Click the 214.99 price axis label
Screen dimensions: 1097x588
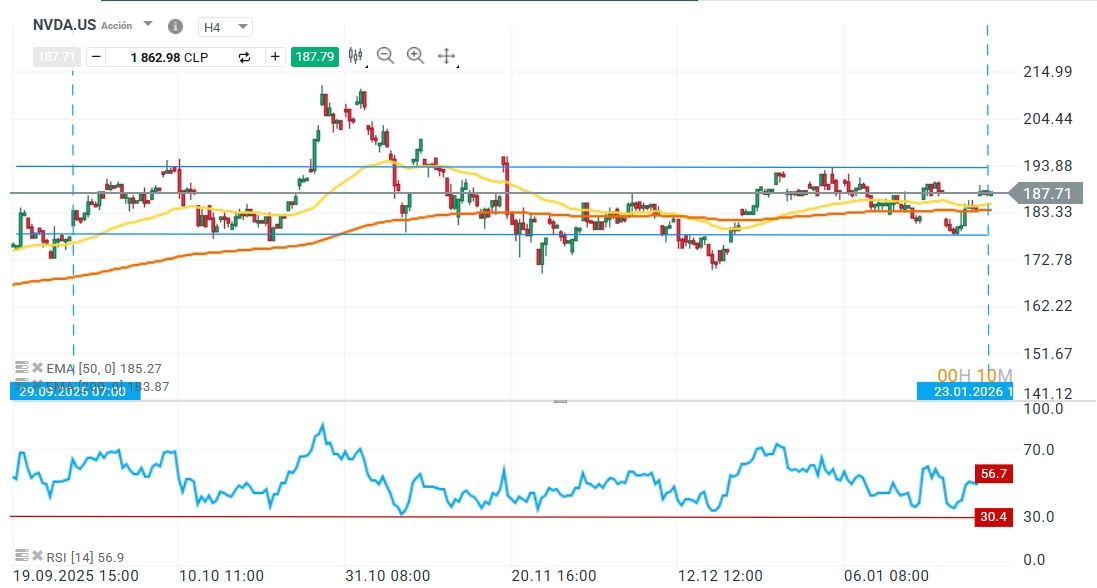[x=1047, y=71]
